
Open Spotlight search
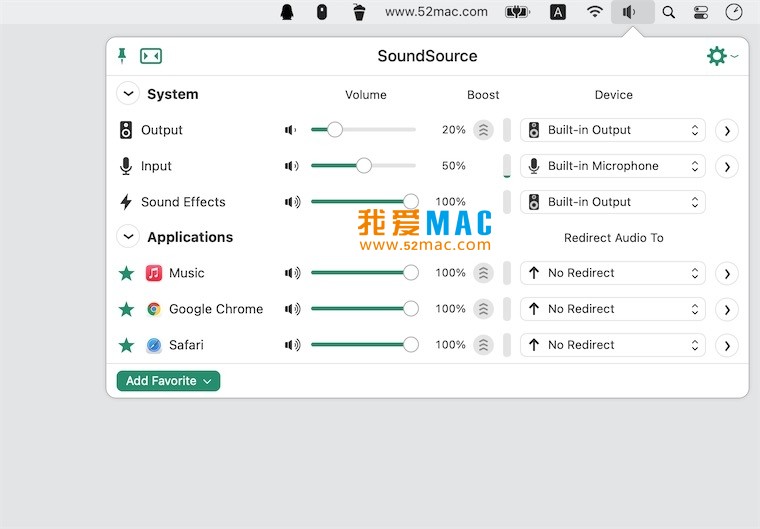click(x=669, y=12)
